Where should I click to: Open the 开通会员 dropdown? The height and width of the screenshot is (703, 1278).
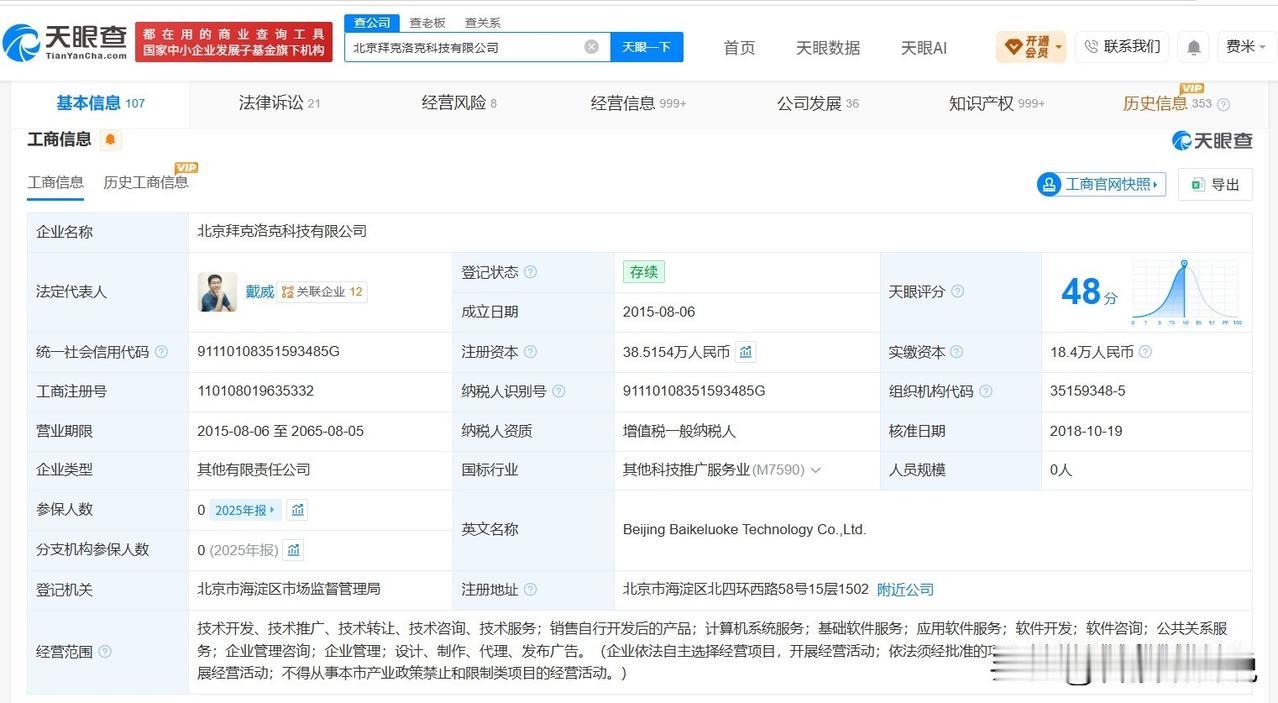1031,47
